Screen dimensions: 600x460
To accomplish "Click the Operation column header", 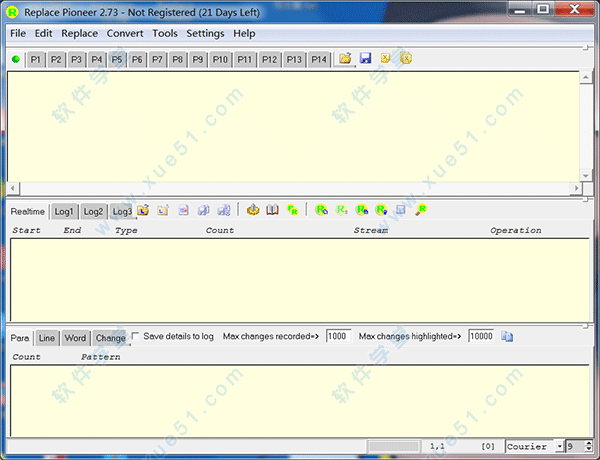I will [x=516, y=230].
